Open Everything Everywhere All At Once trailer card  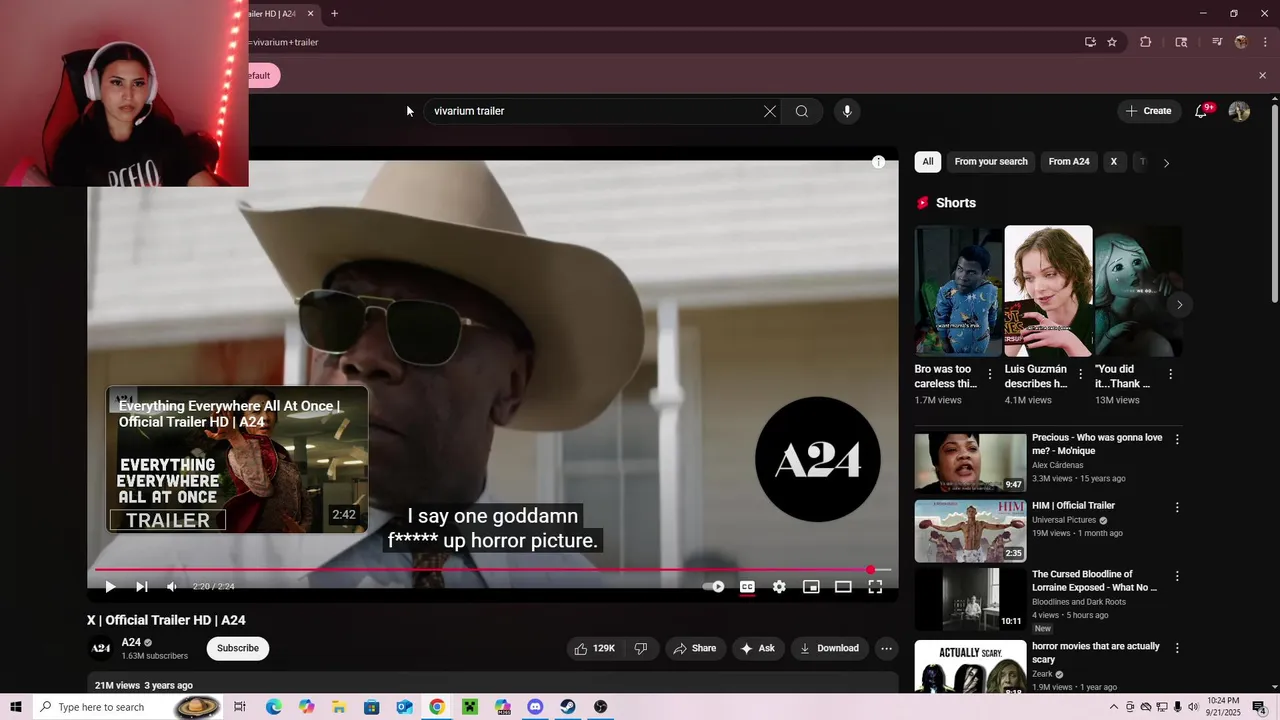(x=238, y=460)
